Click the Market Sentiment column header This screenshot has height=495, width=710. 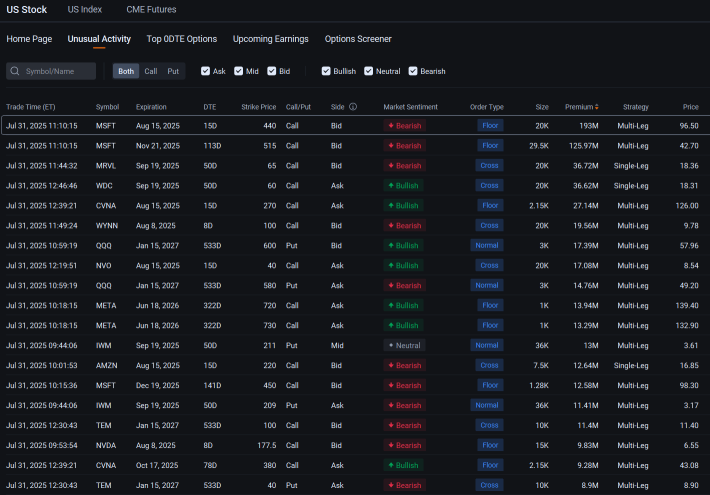pos(411,107)
